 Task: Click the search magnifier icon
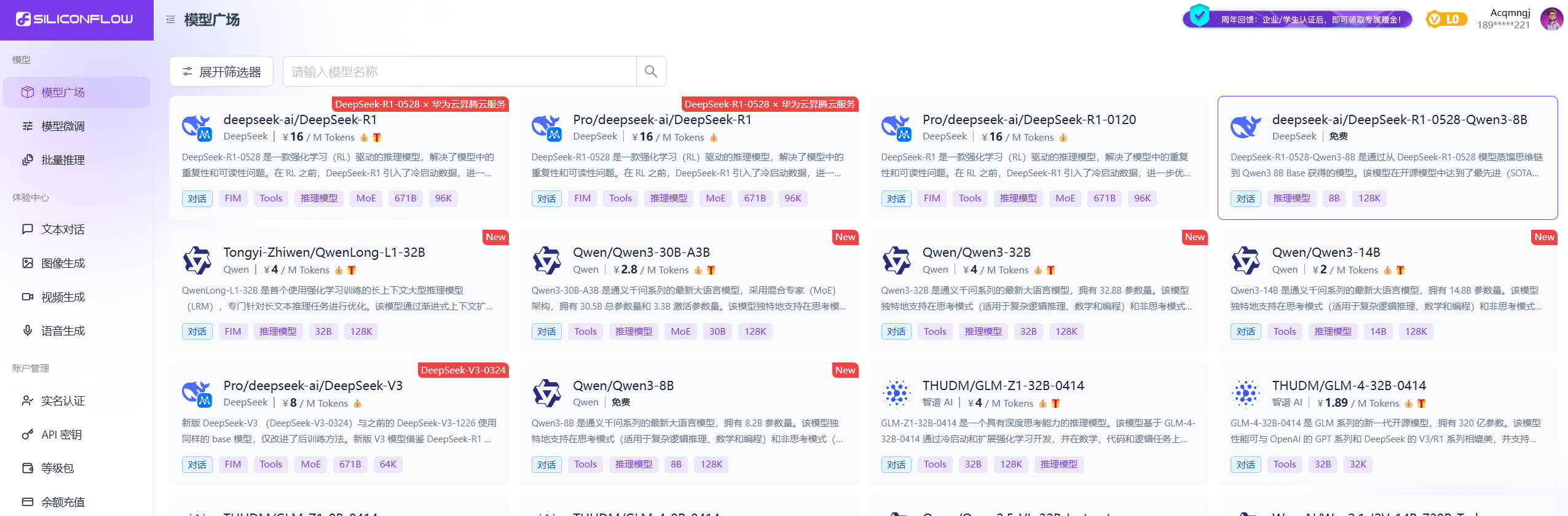(651, 71)
